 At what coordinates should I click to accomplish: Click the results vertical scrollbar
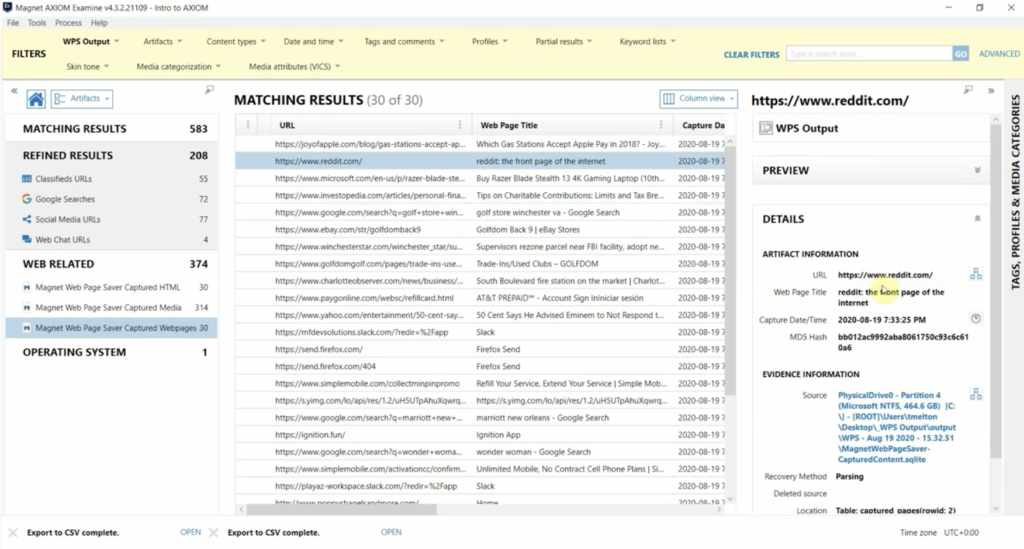coord(730,271)
